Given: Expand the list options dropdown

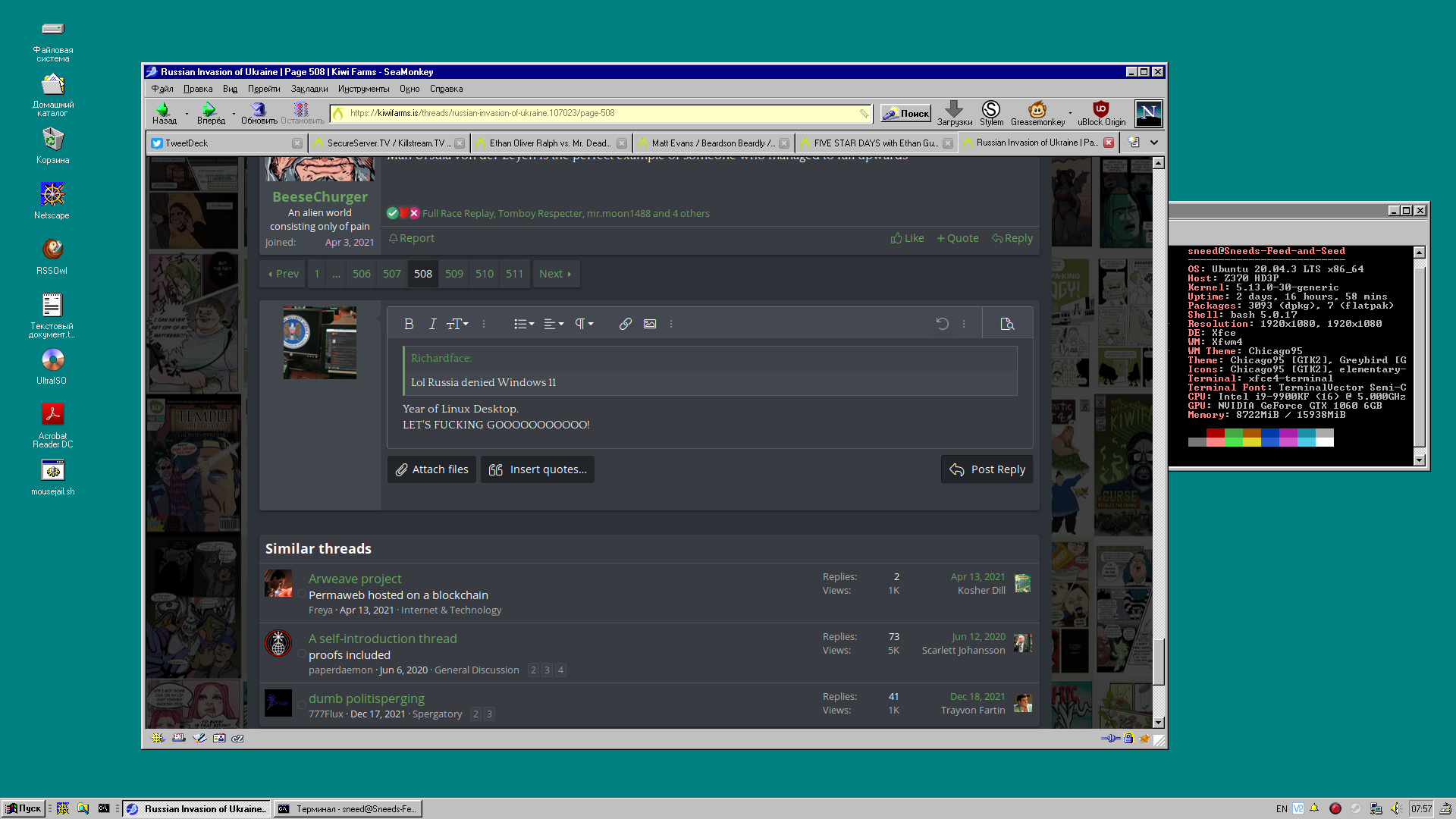Looking at the screenshot, I should (x=524, y=324).
